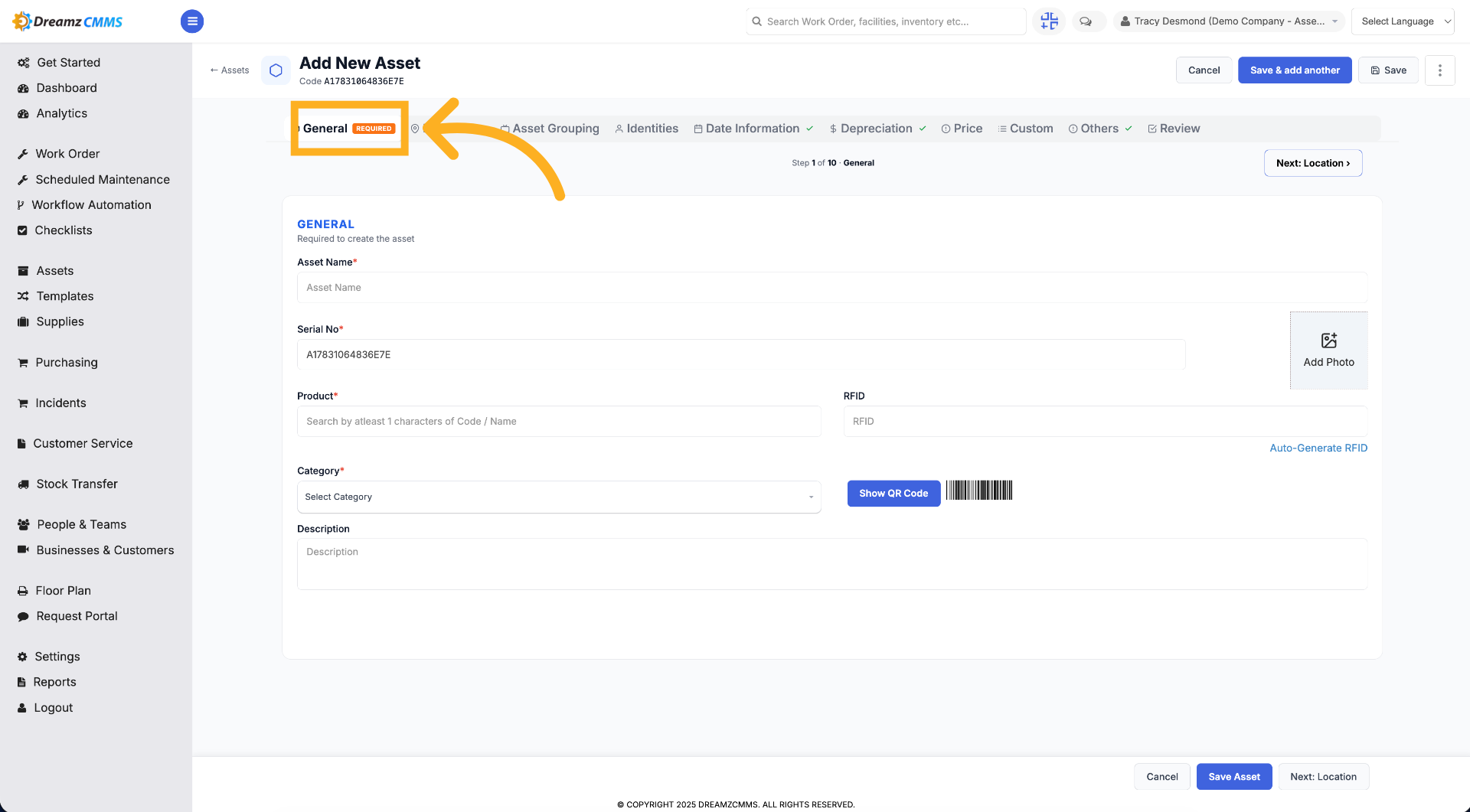
Task: Click the Dreamz CMMS logo
Action: coord(67,21)
